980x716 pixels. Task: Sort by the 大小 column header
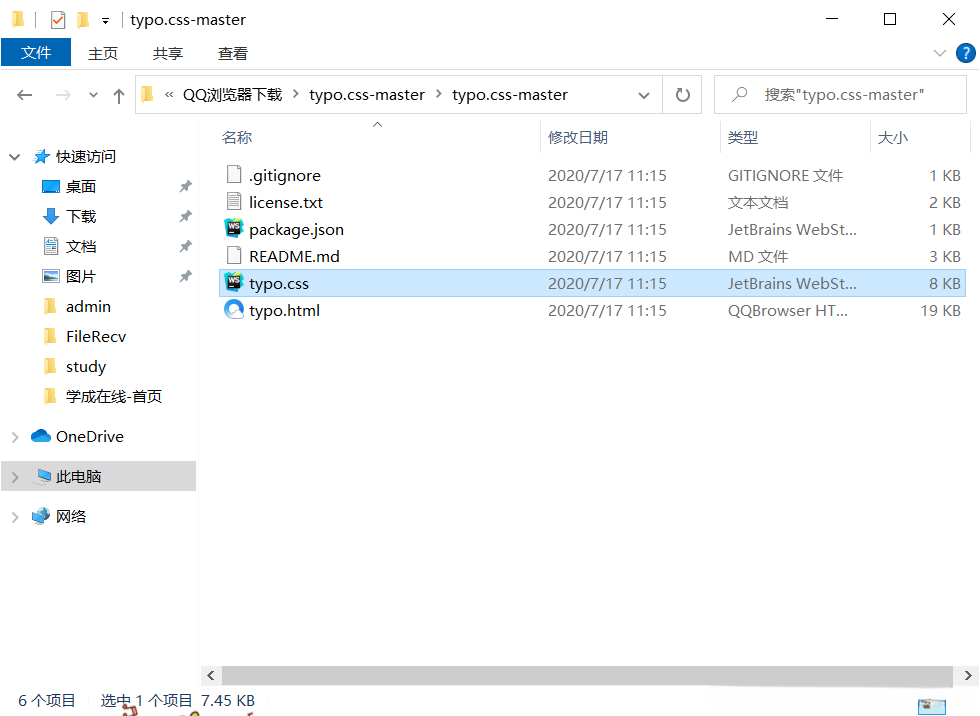pyautogui.click(x=892, y=137)
